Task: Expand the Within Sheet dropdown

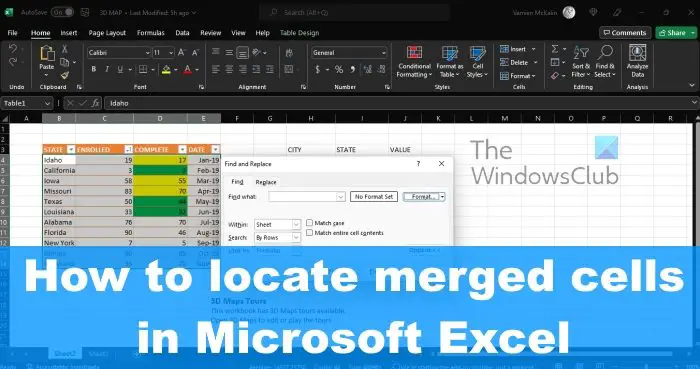Action: (x=277, y=224)
